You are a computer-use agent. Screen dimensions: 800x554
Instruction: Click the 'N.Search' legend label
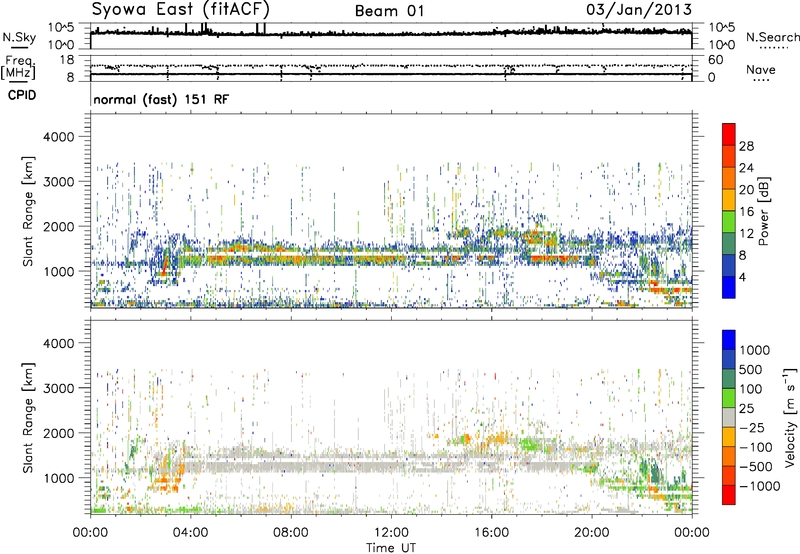tap(772, 37)
